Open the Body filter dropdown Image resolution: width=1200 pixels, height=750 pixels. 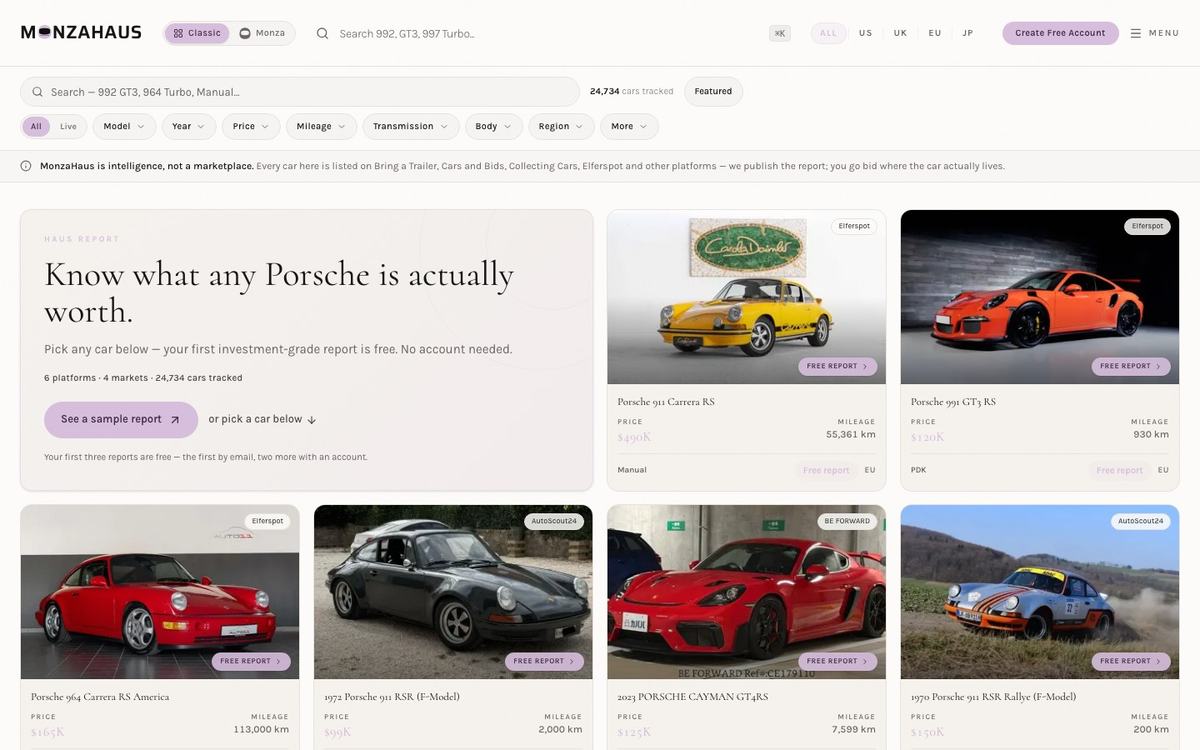pyautogui.click(x=493, y=127)
